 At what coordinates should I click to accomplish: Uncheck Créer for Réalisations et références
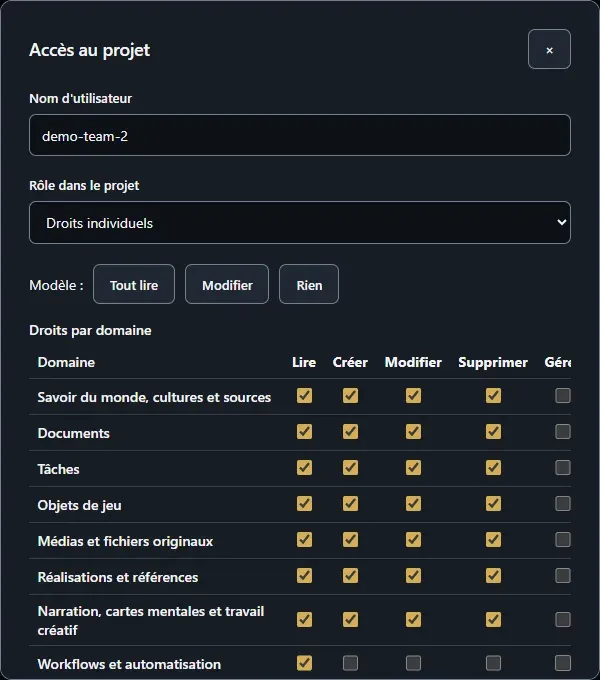(350, 575)
